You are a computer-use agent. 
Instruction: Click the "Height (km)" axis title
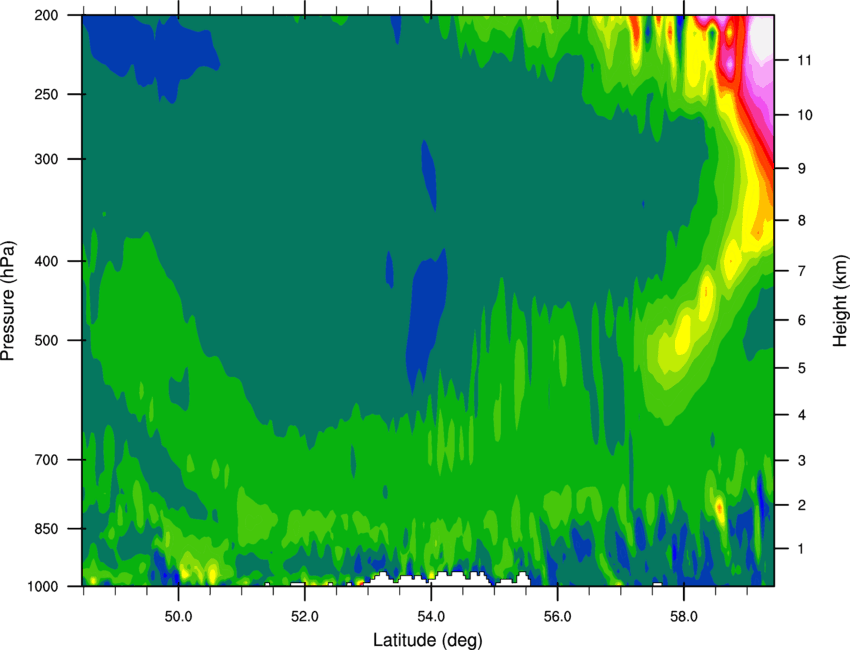840,300
